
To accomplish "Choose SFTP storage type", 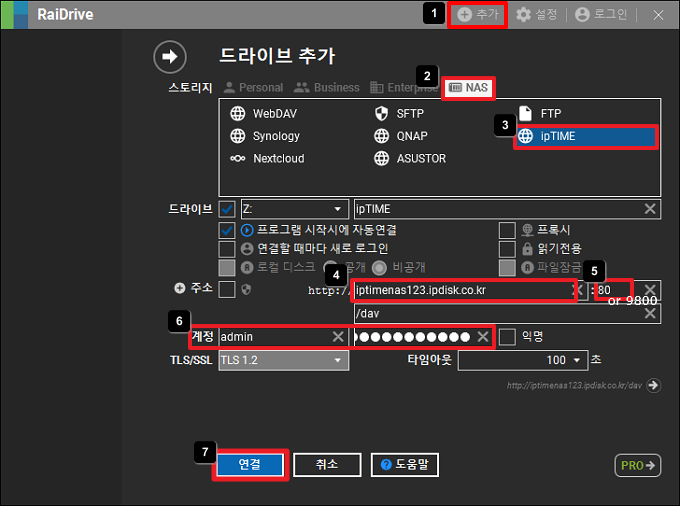I will pos(399,114).
